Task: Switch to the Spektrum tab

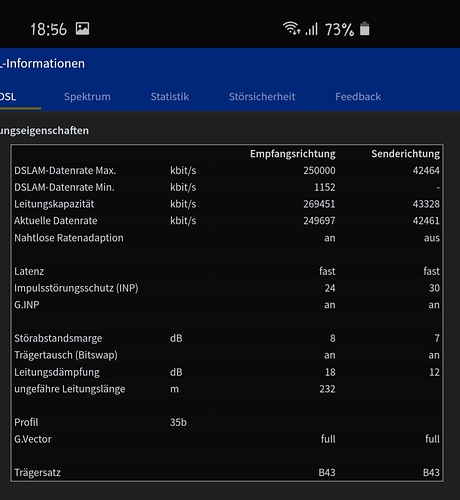Action: tap(87, 97)
